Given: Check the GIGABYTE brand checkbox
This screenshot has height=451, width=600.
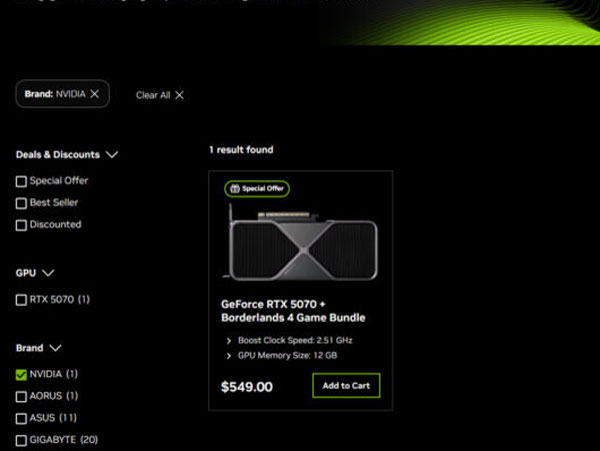Looking at the screenshot, I should [21, 440].
